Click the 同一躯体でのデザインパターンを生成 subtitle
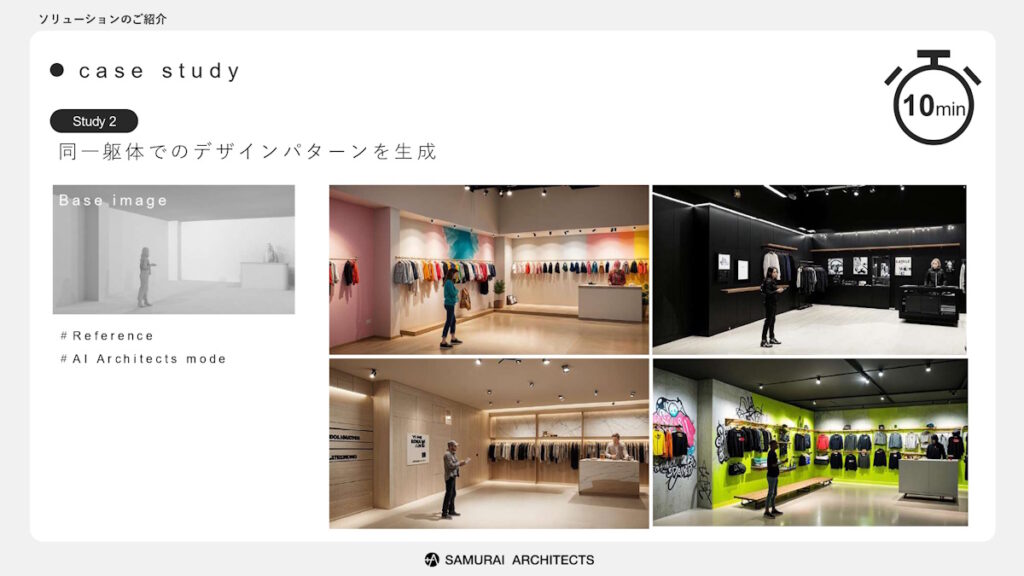The height and width of the screenshot is (576, 1024). click(x=248, y=152)
